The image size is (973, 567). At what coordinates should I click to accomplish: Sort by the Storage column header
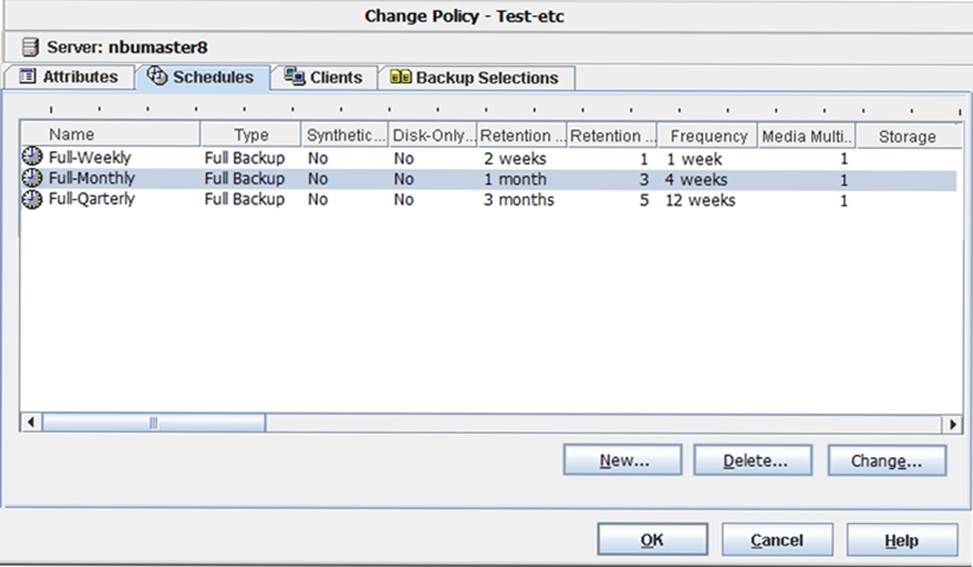tap(910, 136)
